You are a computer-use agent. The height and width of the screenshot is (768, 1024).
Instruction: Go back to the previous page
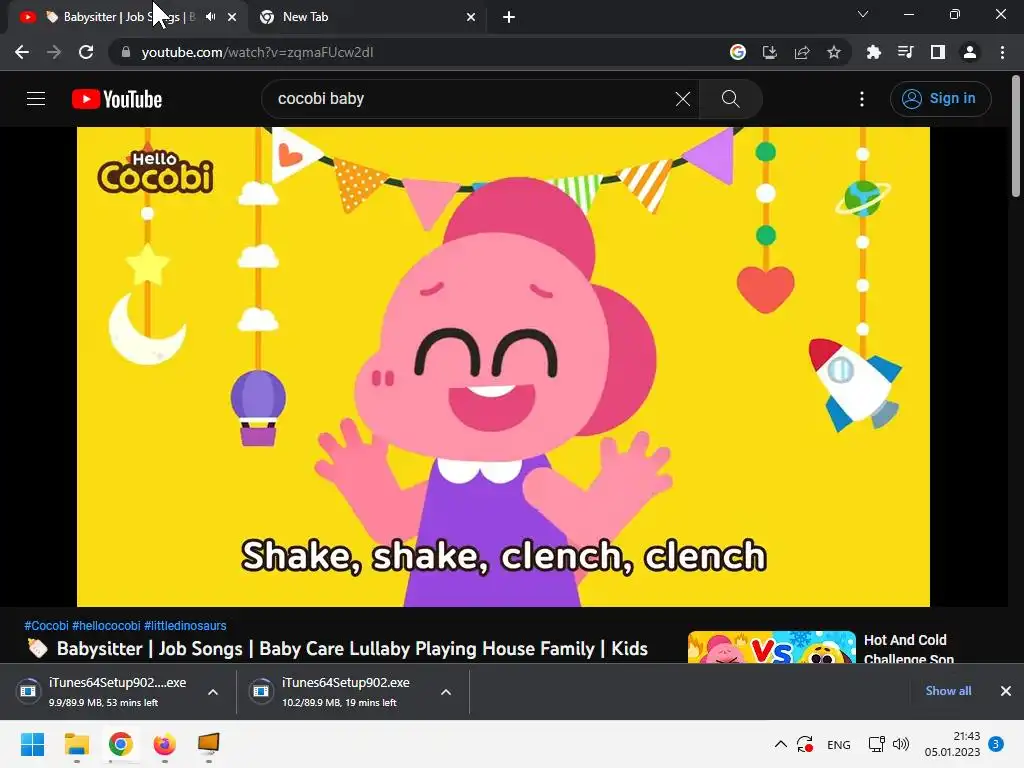click(22, 52)
